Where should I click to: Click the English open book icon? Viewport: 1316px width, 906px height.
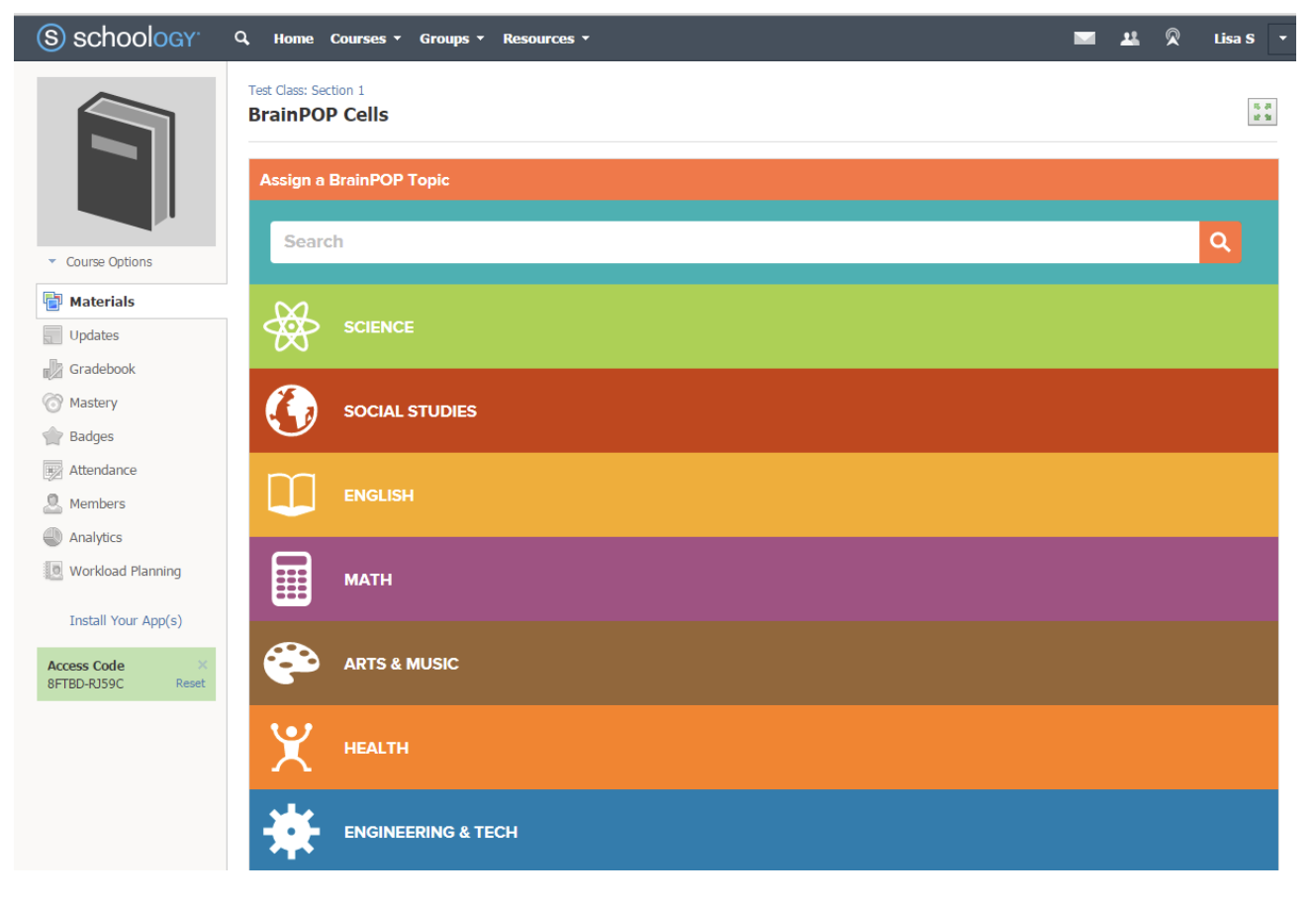point(291,495)
